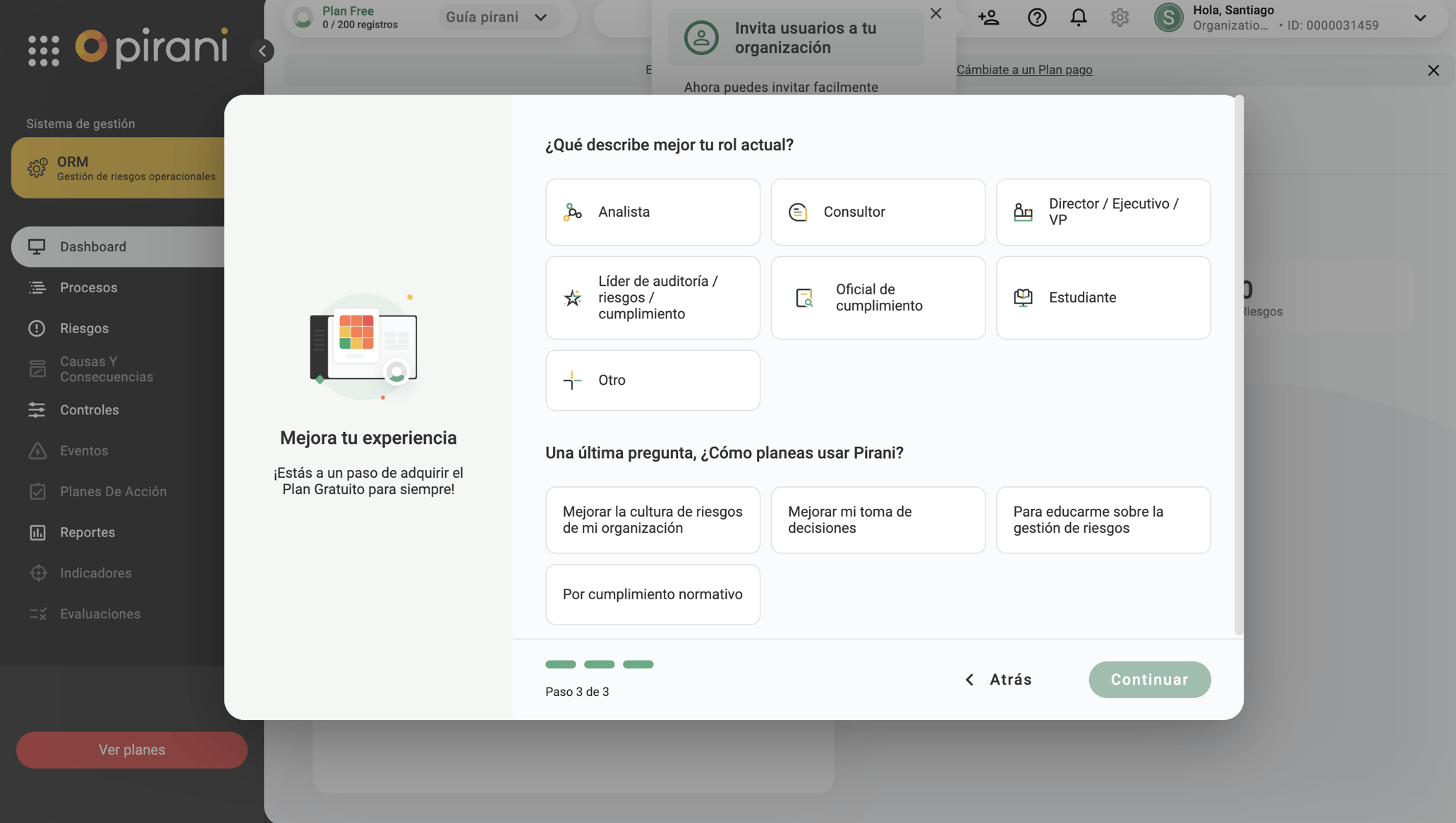This screenshot has height=823, width=1456.
Task: Choose the Estudiante role option
Action: tap(1103, 297)
